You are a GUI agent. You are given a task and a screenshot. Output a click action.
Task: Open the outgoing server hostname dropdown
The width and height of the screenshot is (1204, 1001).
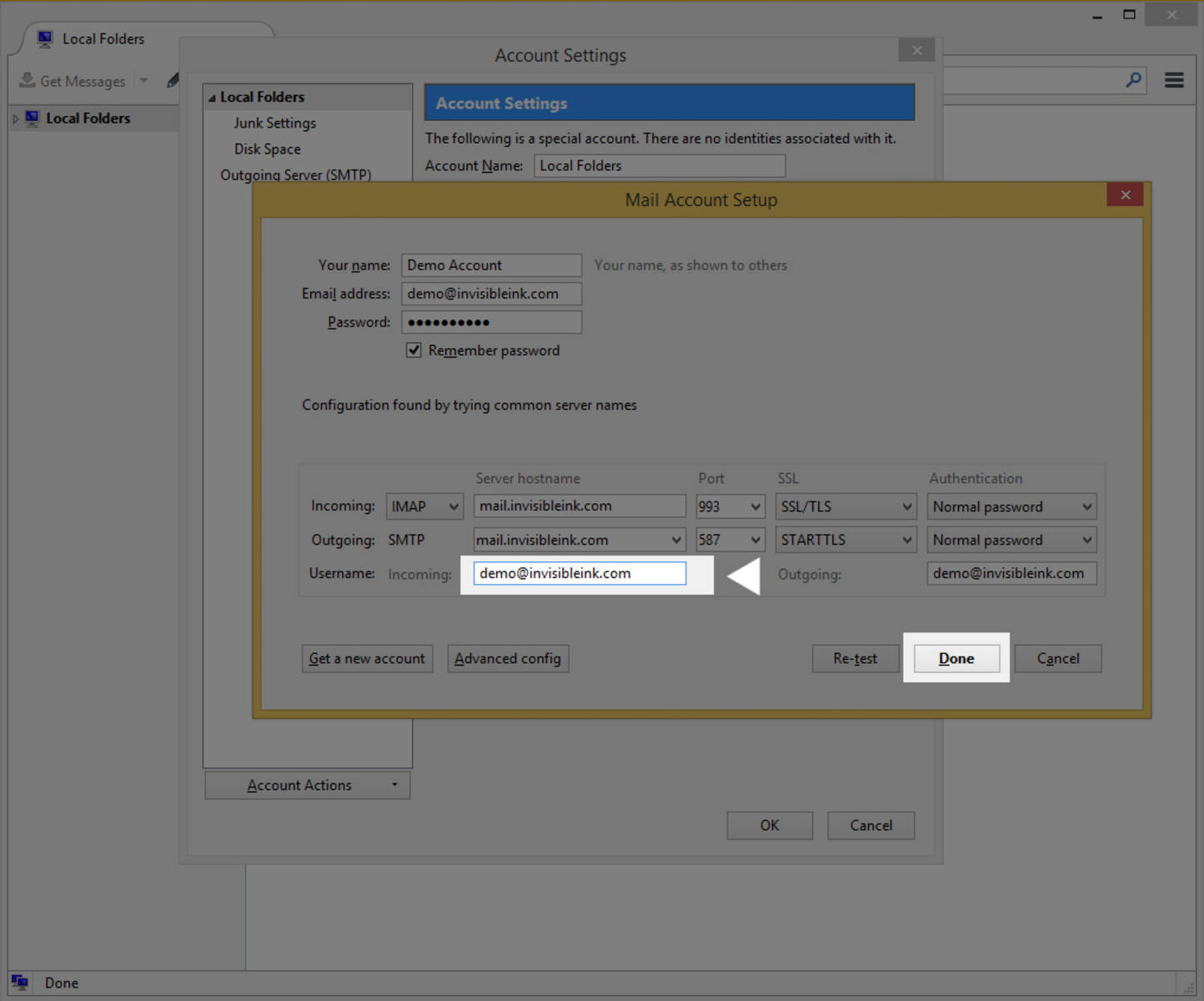(676, 540)
